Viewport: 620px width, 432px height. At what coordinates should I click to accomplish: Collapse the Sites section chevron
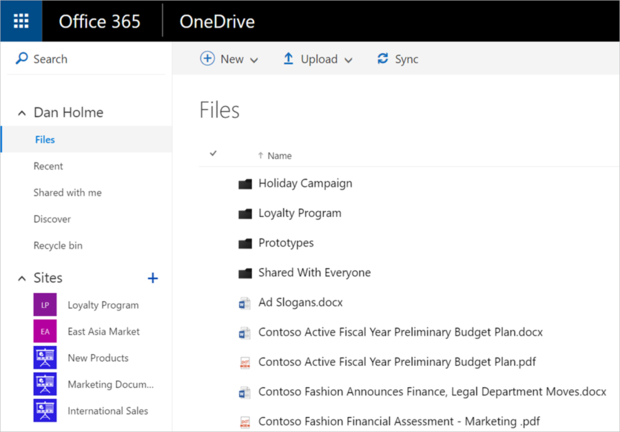point(22,278)
